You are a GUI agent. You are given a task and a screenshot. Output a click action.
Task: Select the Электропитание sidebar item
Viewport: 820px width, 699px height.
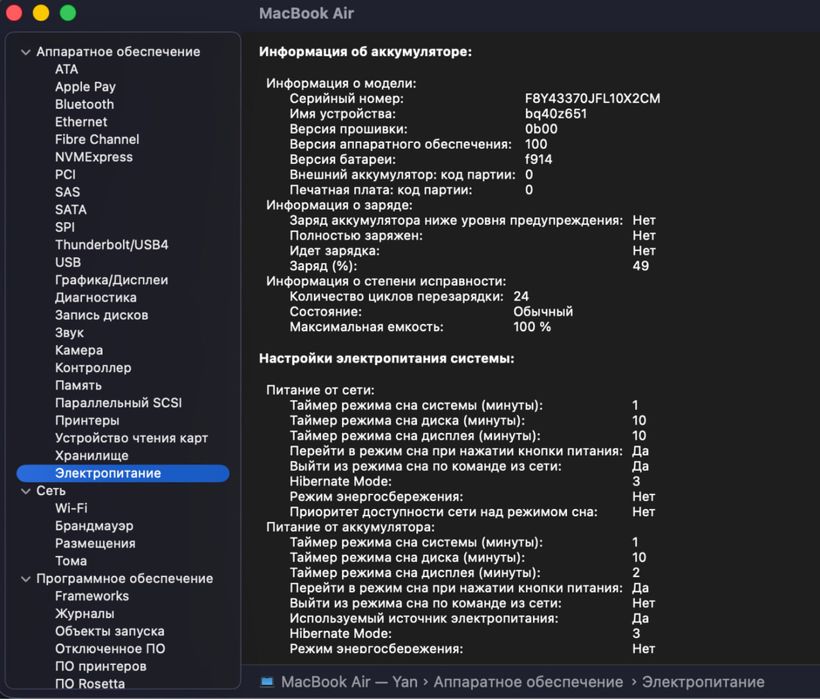pos(108,473)
